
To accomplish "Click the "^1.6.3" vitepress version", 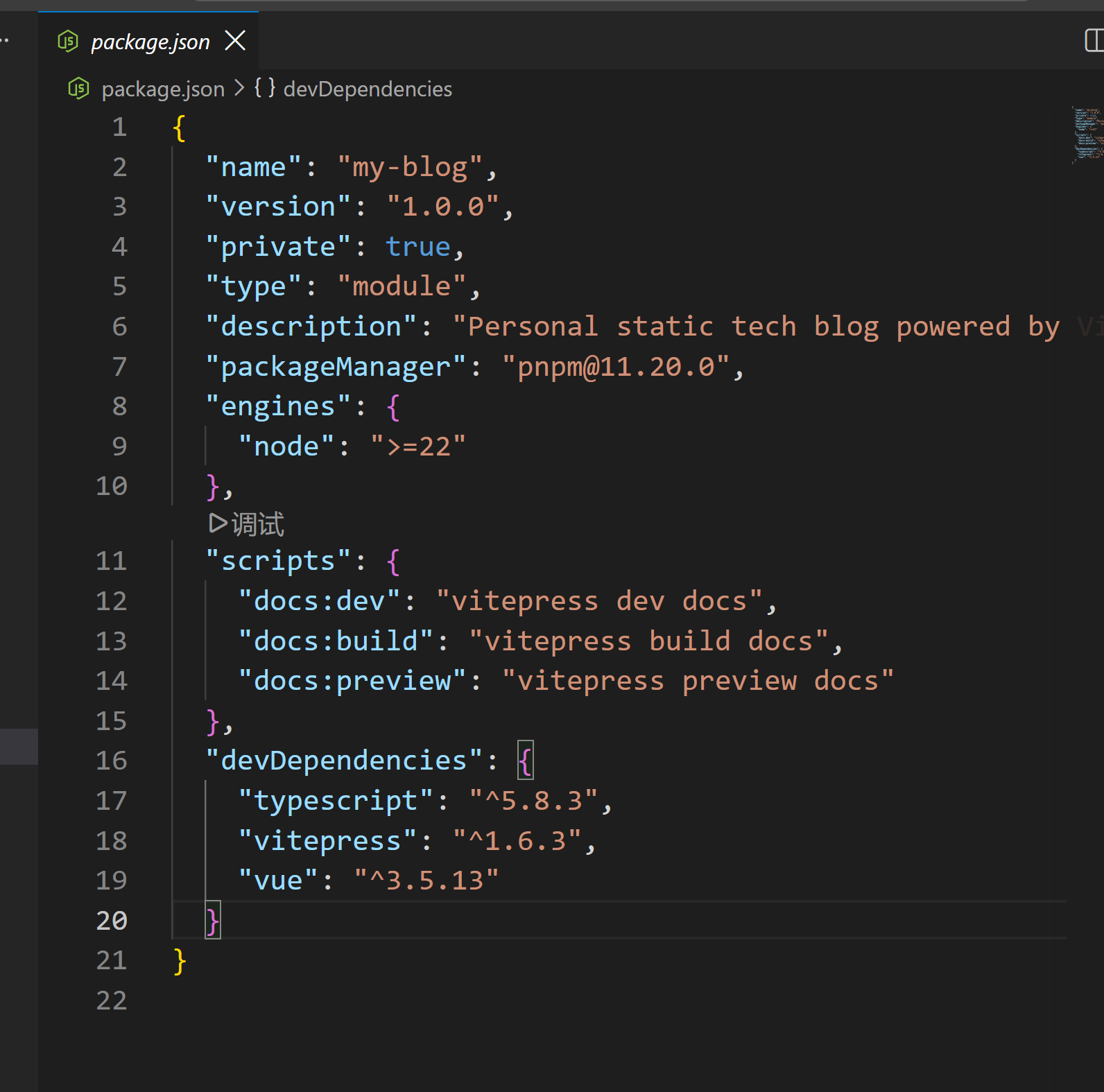I will coord(517,841).
